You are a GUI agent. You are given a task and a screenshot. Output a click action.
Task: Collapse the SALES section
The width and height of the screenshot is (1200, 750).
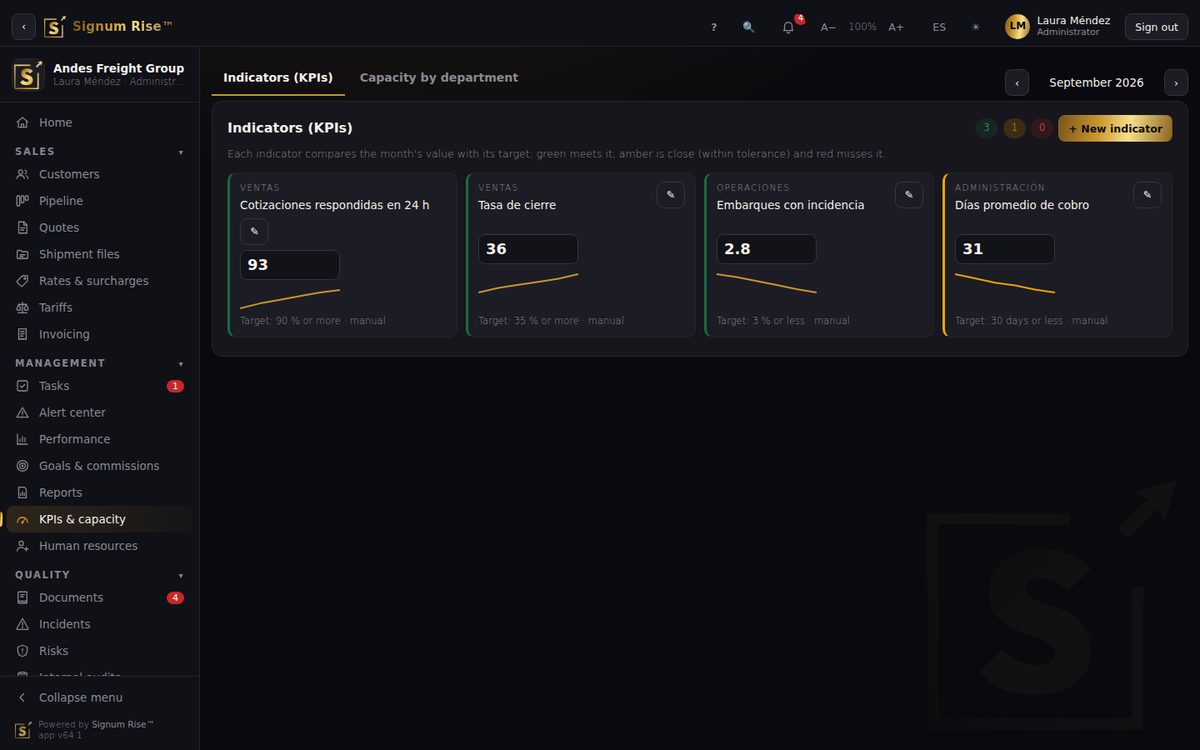(x=100, y=151)
